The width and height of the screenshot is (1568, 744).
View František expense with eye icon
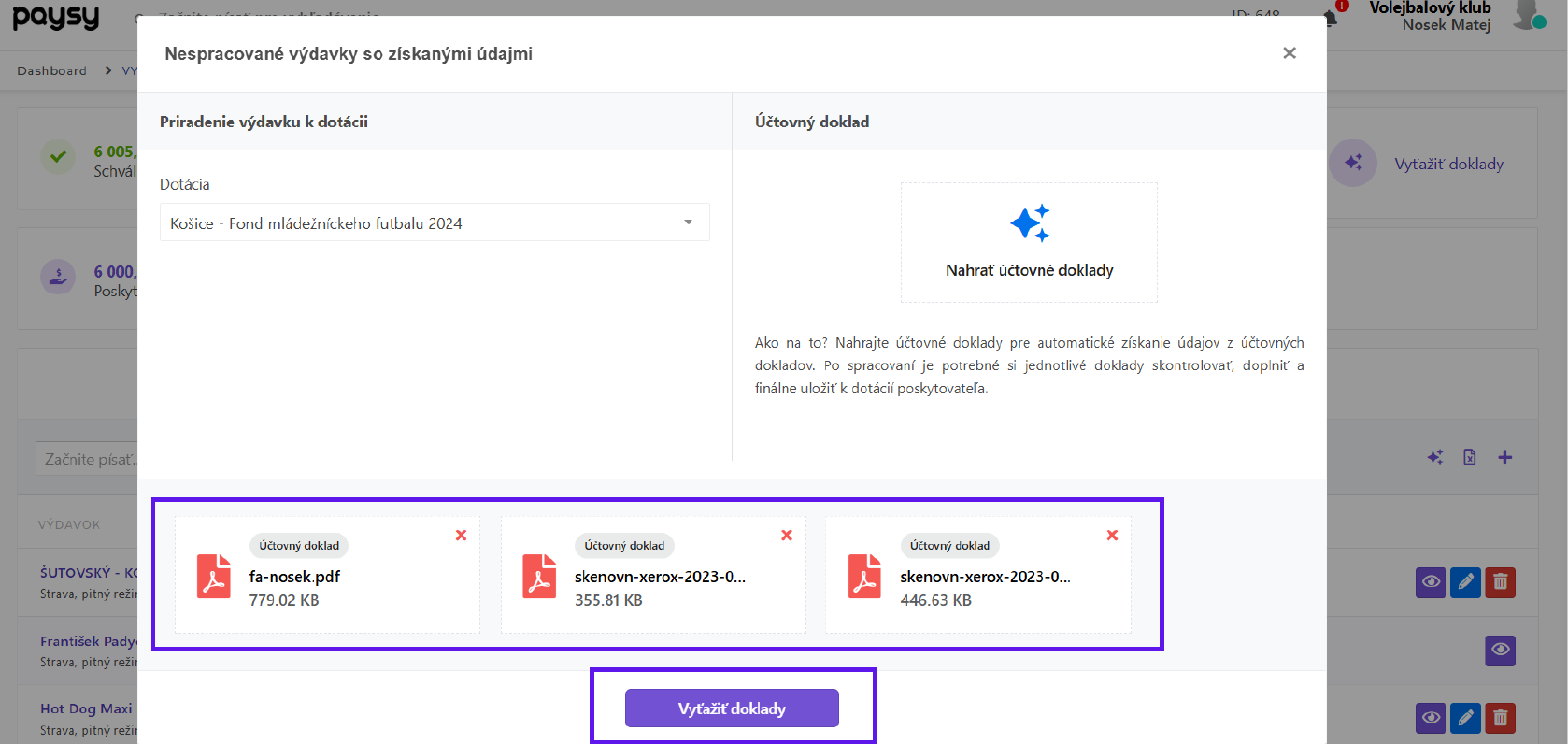point(1500,650)
